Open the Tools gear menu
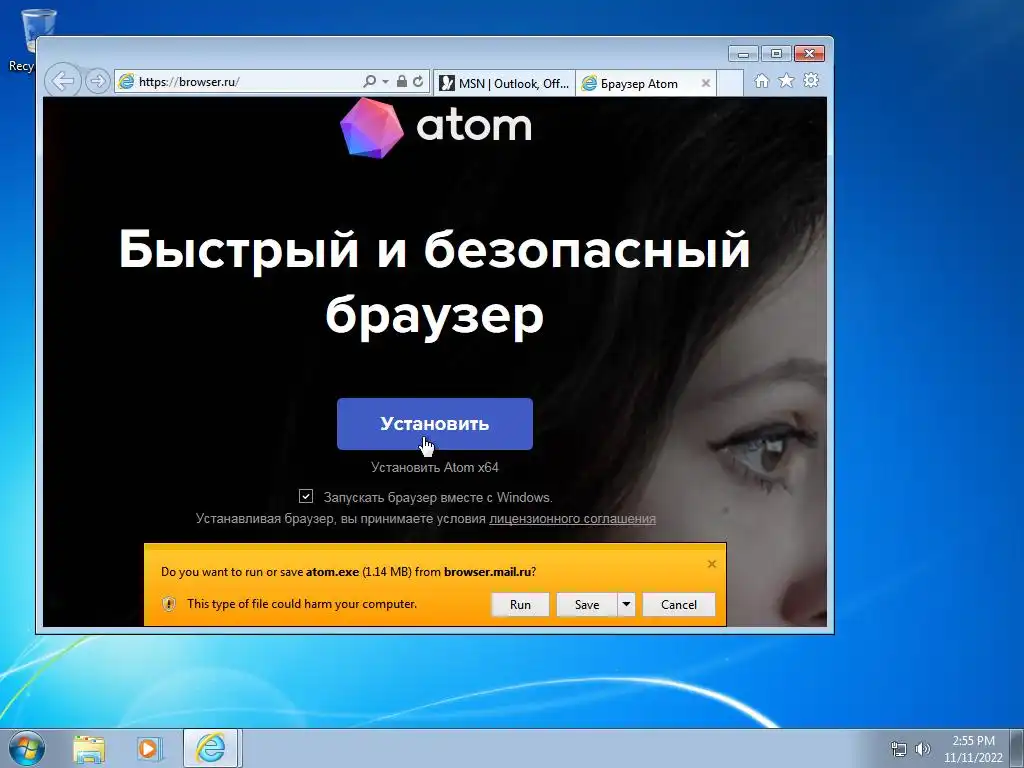Screen dimensions: 1024x768 [811, 81]
